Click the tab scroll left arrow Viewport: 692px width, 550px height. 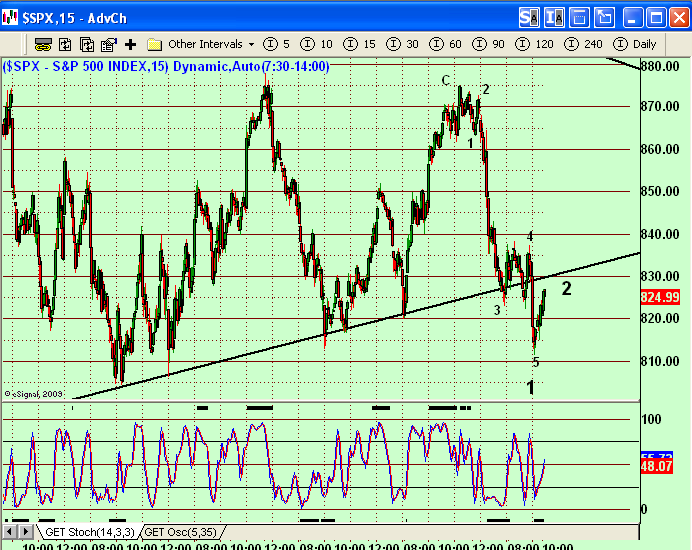(10, 532)
